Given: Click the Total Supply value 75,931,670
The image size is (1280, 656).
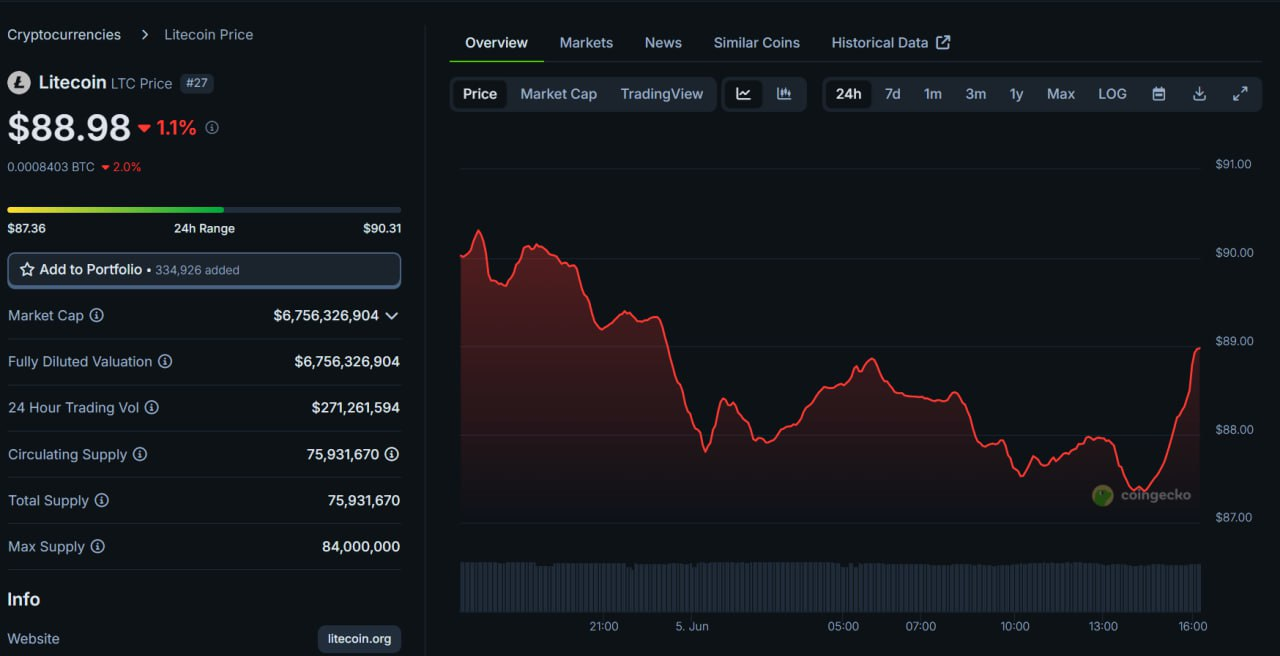Looking at the screenshot, I should click(364, 500).
